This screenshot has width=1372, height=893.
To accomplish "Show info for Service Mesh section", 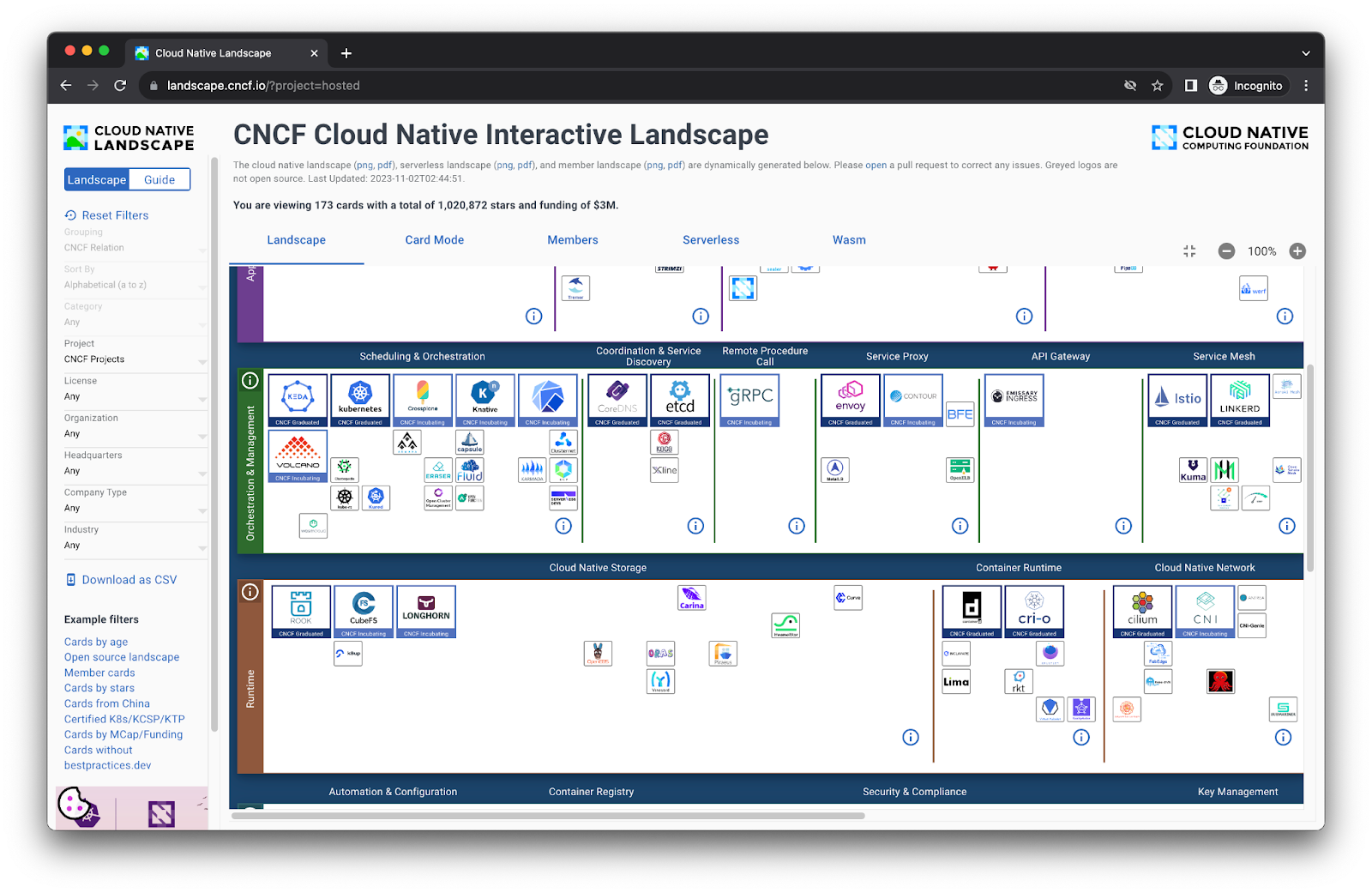I will point(1287,526).
